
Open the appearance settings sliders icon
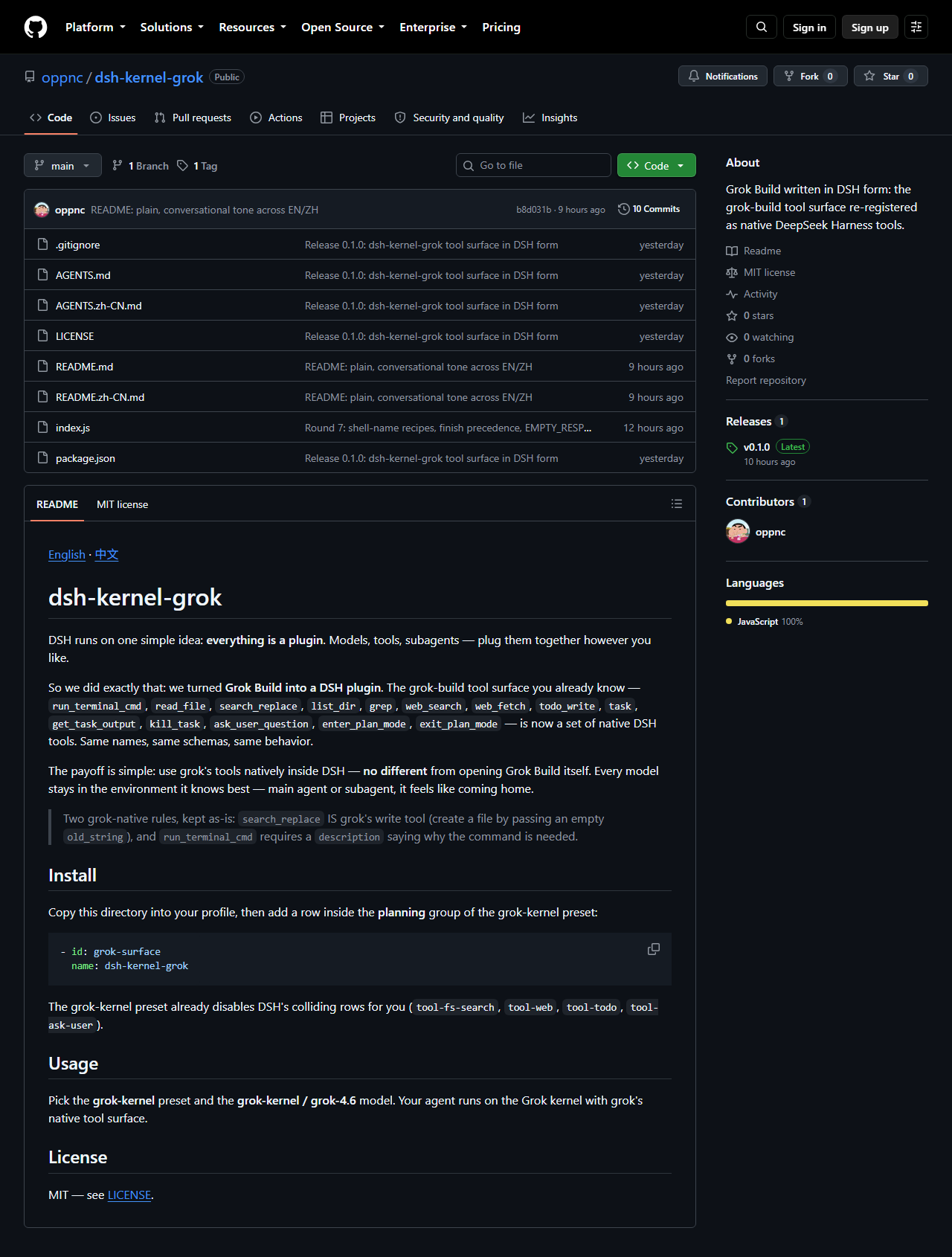(x=916, y=27)
